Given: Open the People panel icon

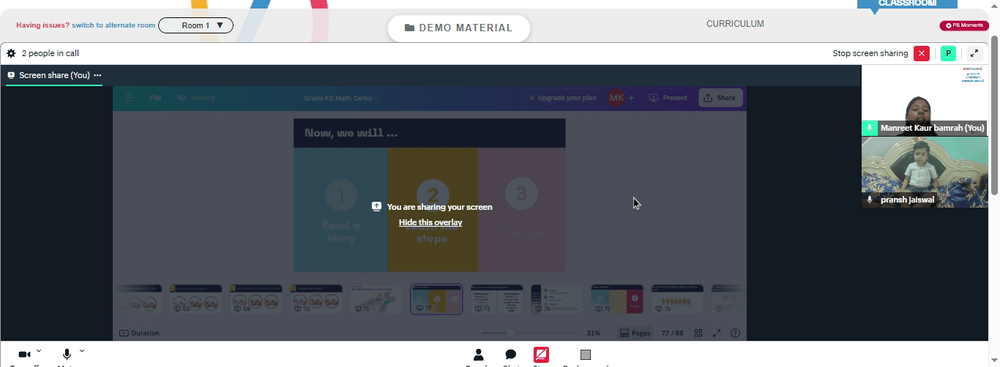Looking at the screenshot, I should [x=478, y=355].
